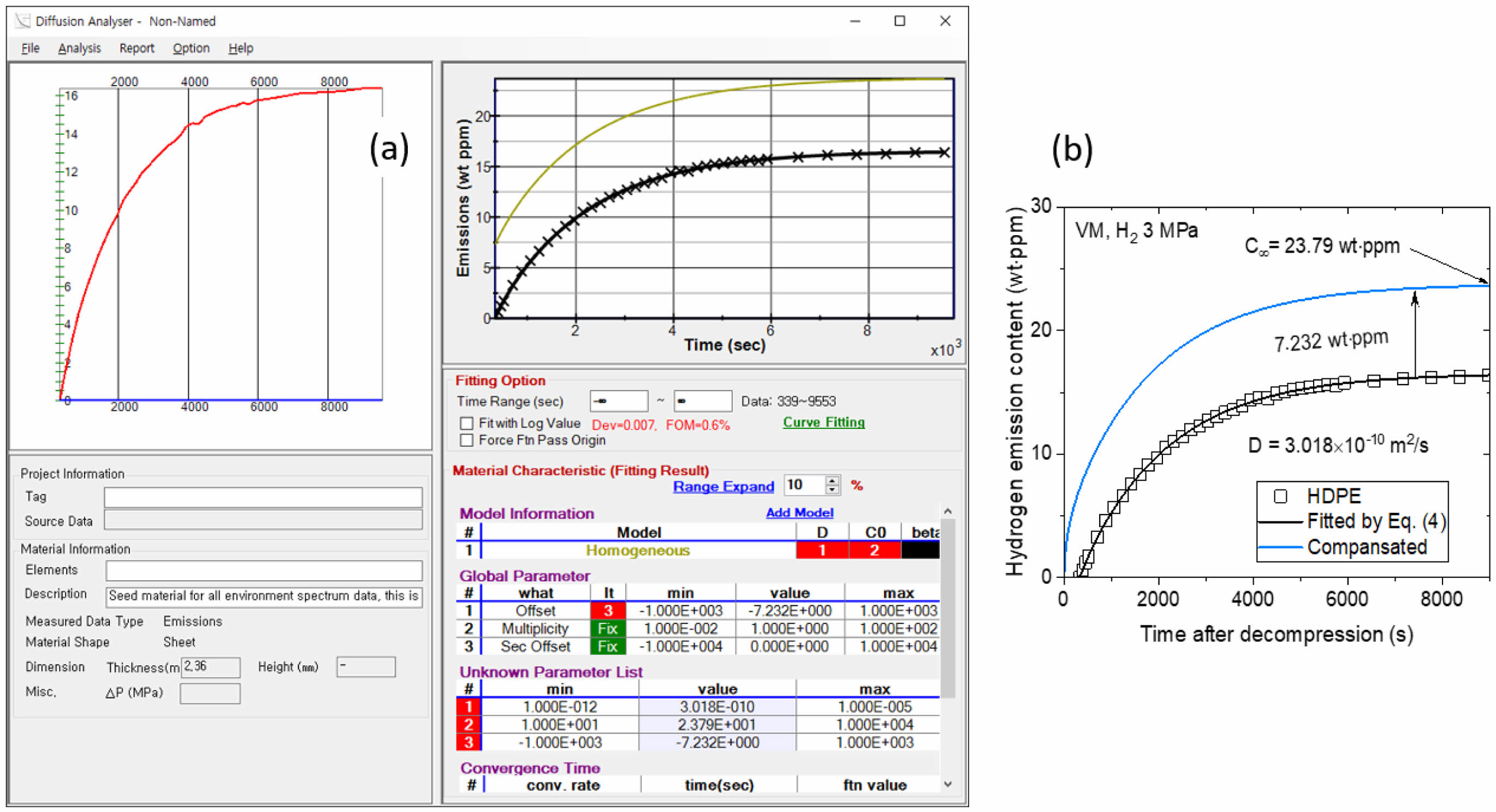Click scroll-up arrow in fitting result panel
Image resolution: width=1496 pixels, height=812 pixels.
[947, 511]
